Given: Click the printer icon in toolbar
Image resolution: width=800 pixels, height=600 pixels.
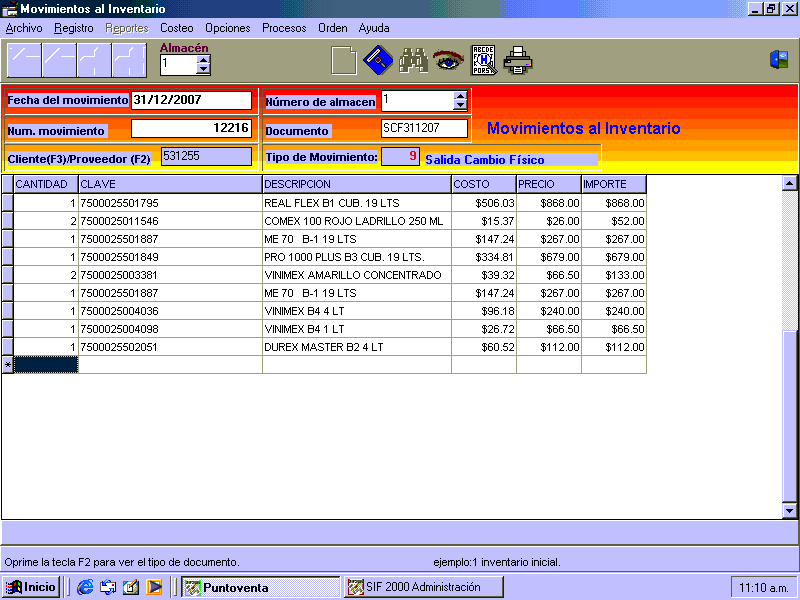Looking at the screenshot, I should 518,61.
